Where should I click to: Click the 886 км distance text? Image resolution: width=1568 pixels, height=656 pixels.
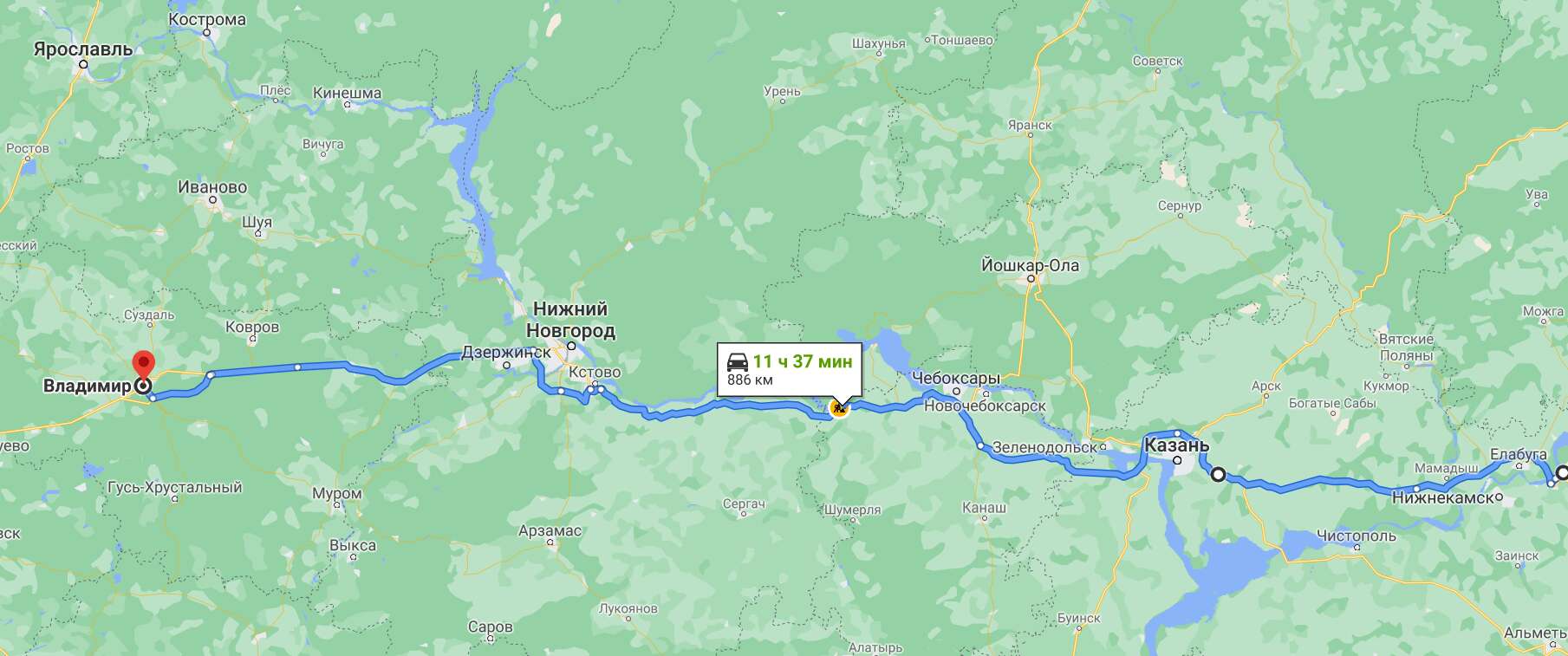(750, 380)
